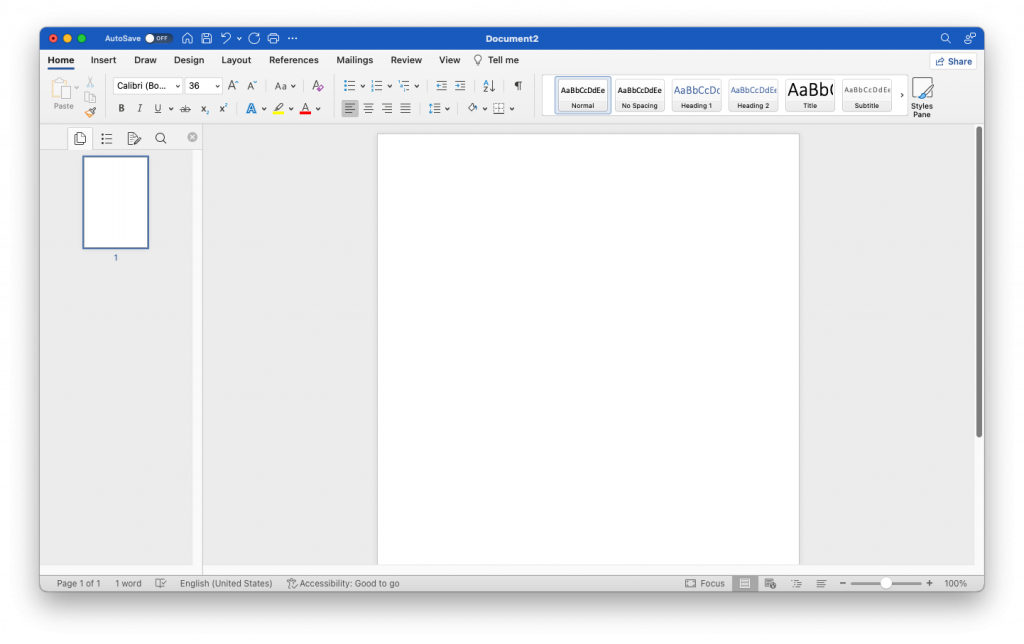Open the sidebar search pane icon
Image resolution: width=1024 pixels, height=644 pixels.
click(161, 138)
